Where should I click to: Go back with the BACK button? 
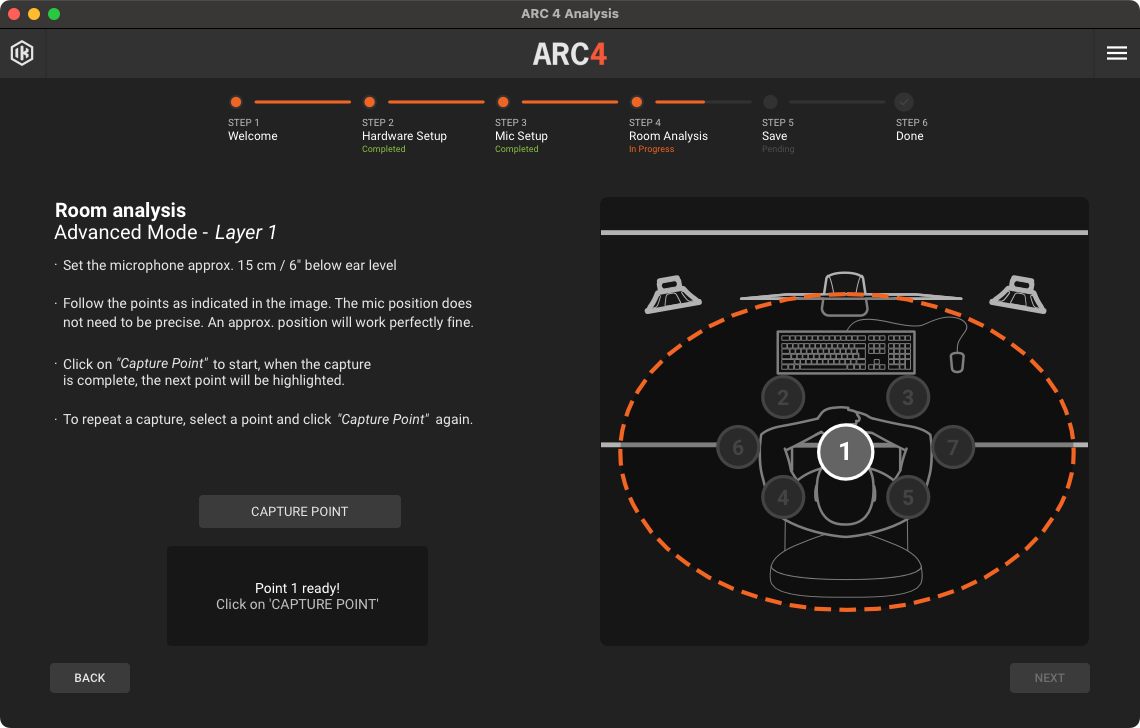click(x=90, y=678)
